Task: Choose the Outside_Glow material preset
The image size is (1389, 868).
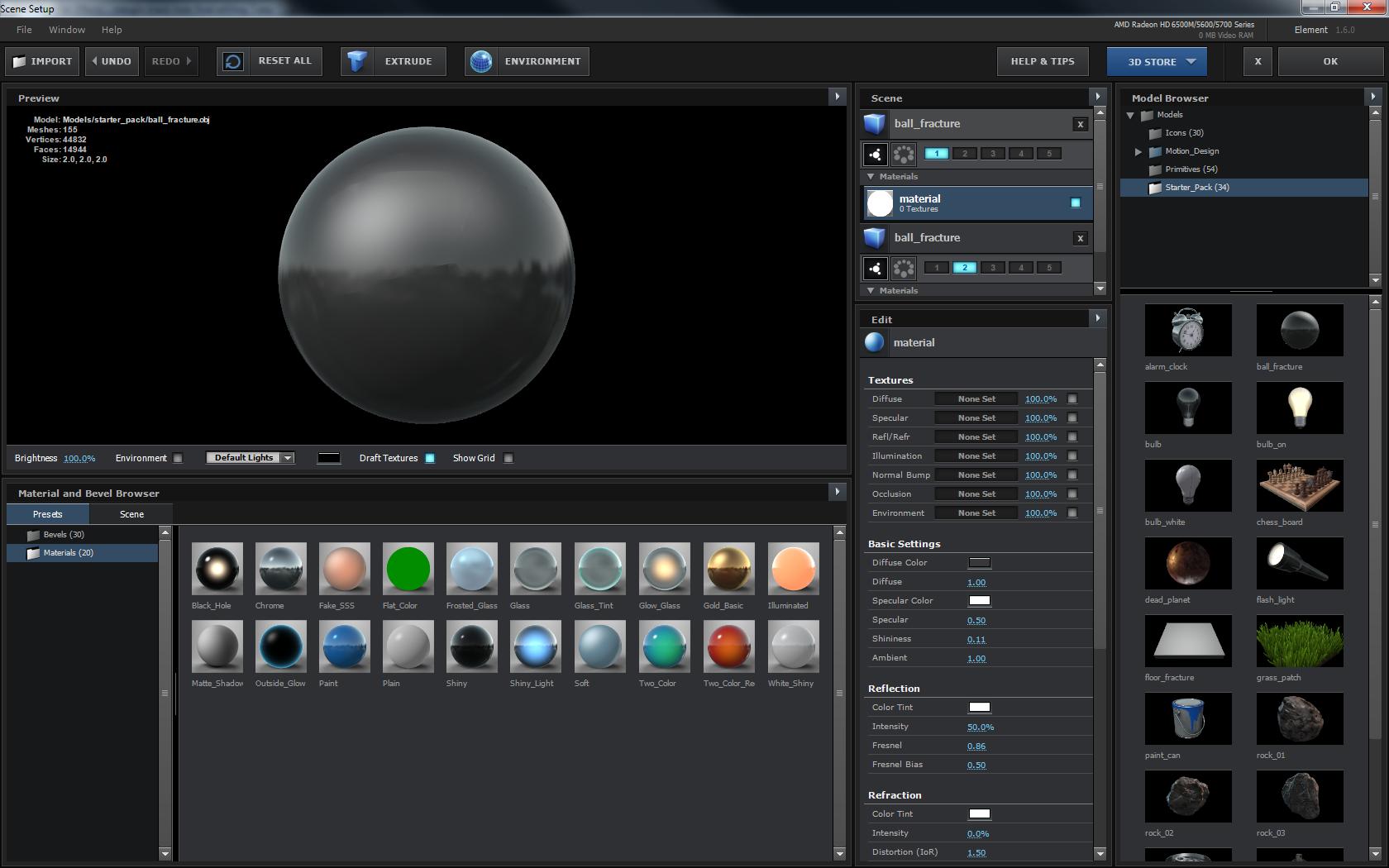Action: point(281,646)
